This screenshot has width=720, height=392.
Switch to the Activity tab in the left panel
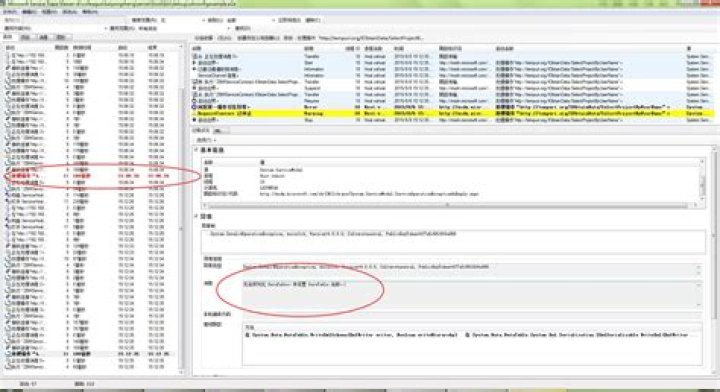coord(8,37)
